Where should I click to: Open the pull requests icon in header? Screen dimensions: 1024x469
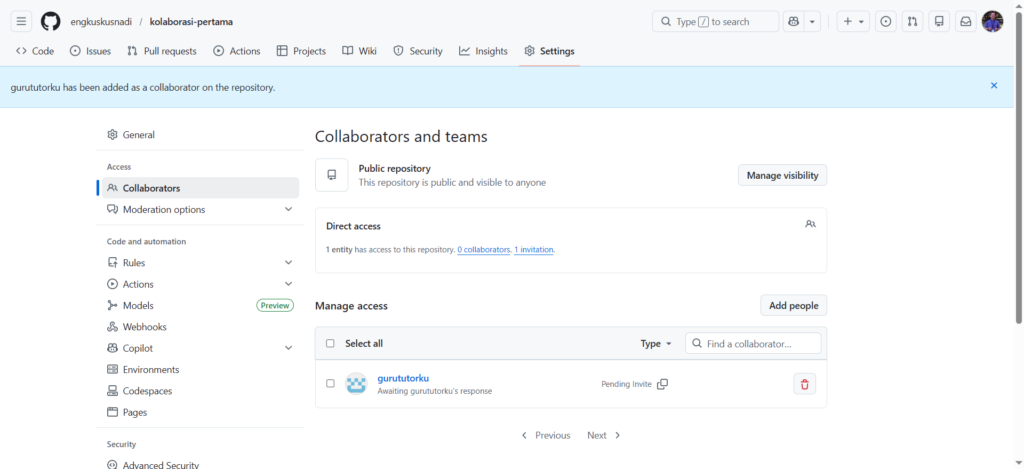[x=912, y=21]
